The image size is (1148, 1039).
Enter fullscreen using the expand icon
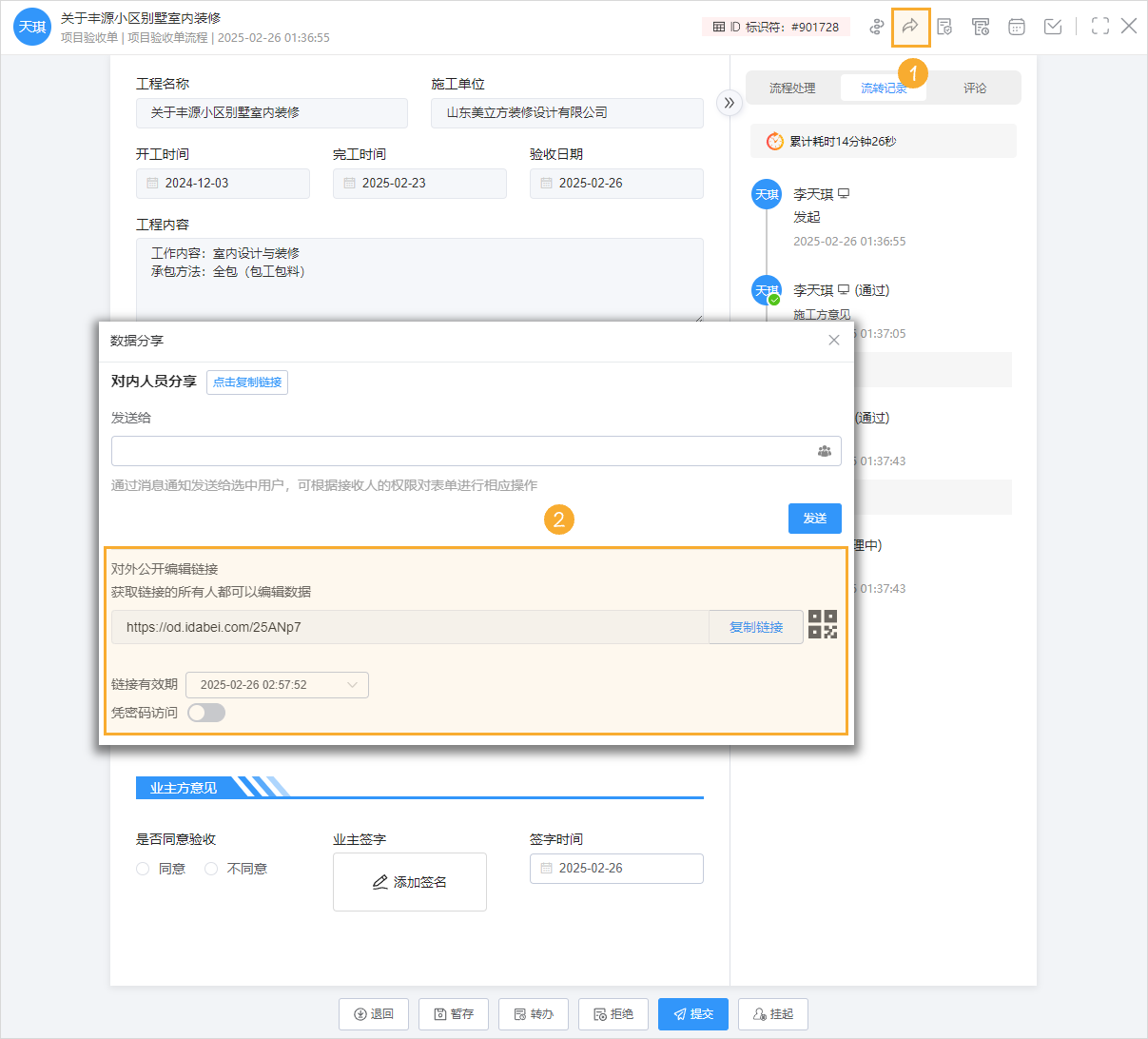pos(1099,27)
